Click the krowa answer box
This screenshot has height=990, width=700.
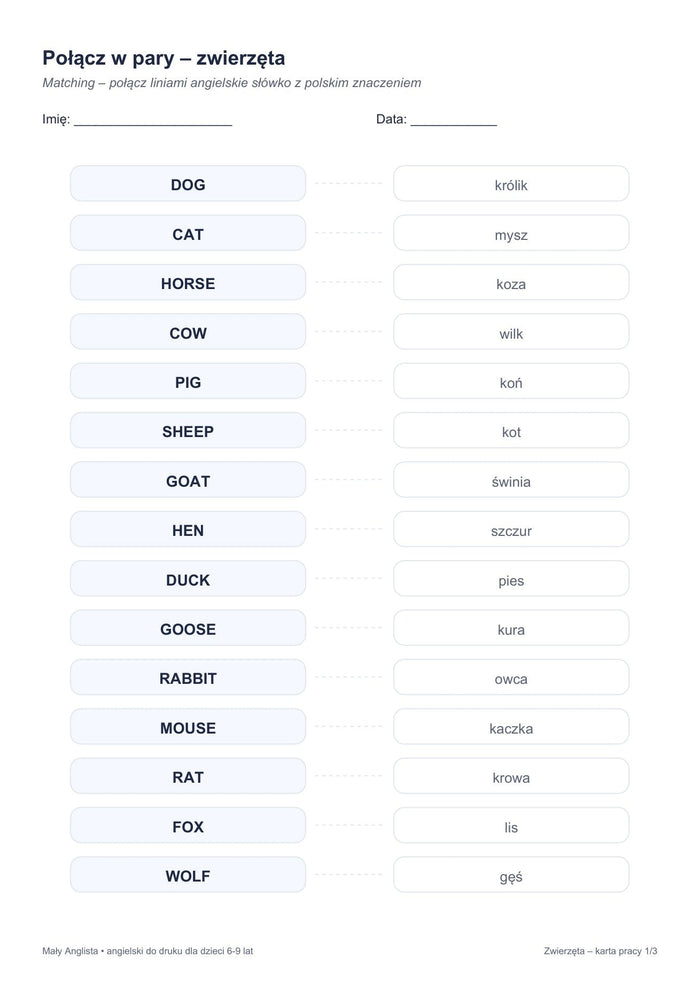(511, 776)
